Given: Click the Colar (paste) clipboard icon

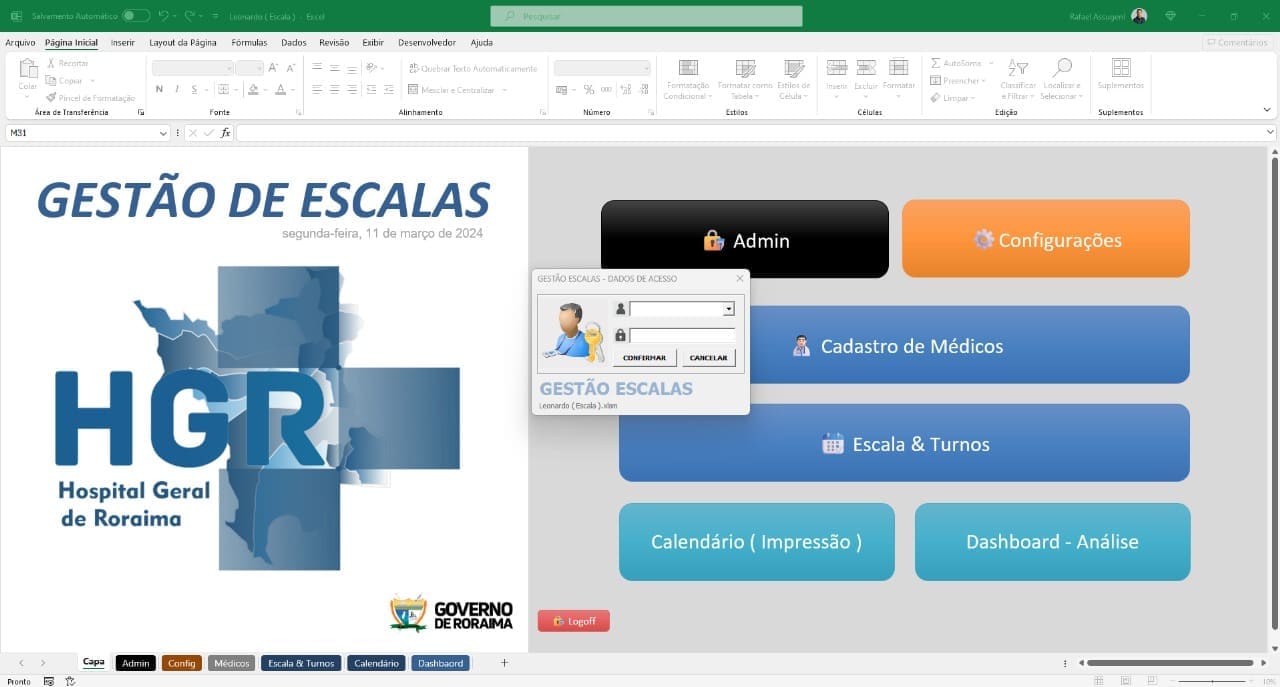Looking at the screenshot, I should click(28, 69).
